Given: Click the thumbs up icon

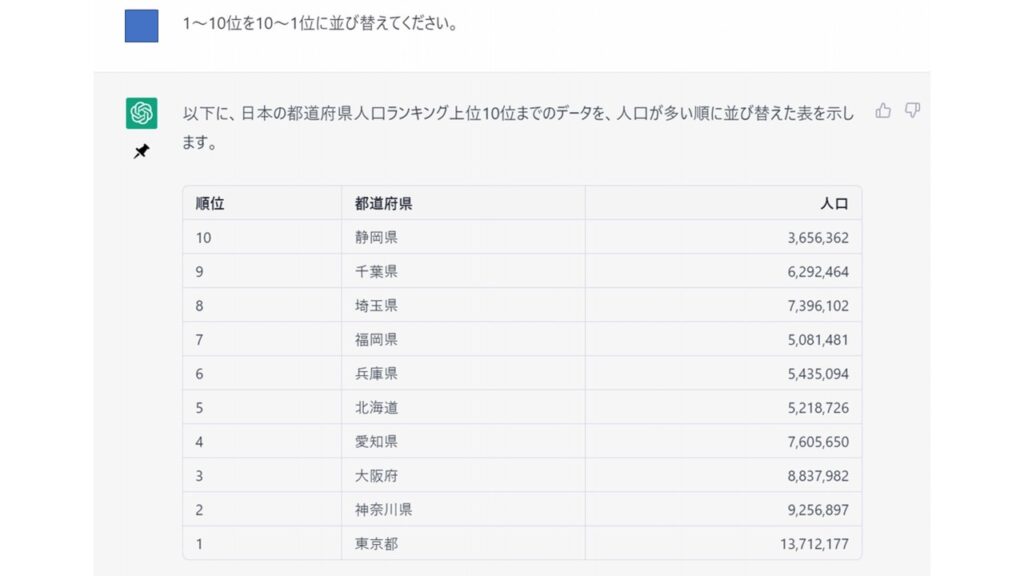Looking at the screenshot, I should [883, 111].
